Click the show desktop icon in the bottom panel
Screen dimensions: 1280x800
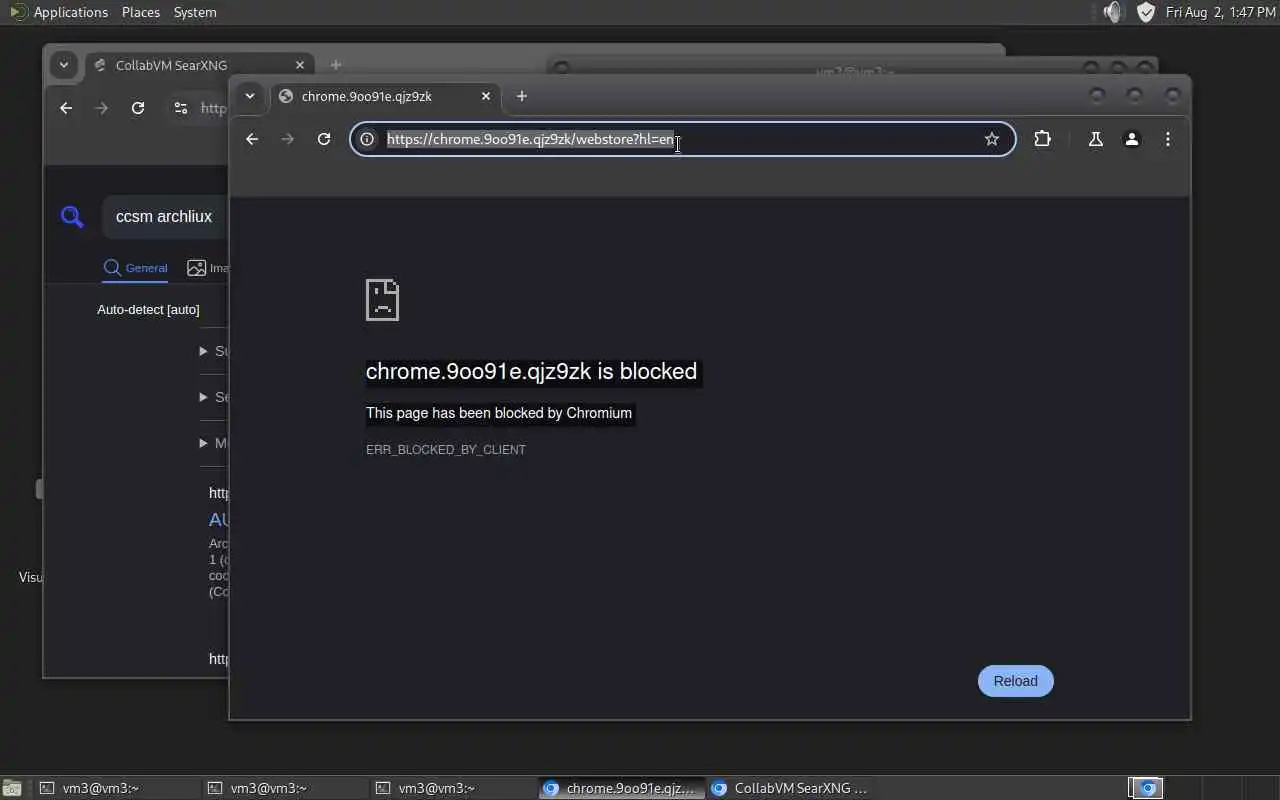coord(11,788)
